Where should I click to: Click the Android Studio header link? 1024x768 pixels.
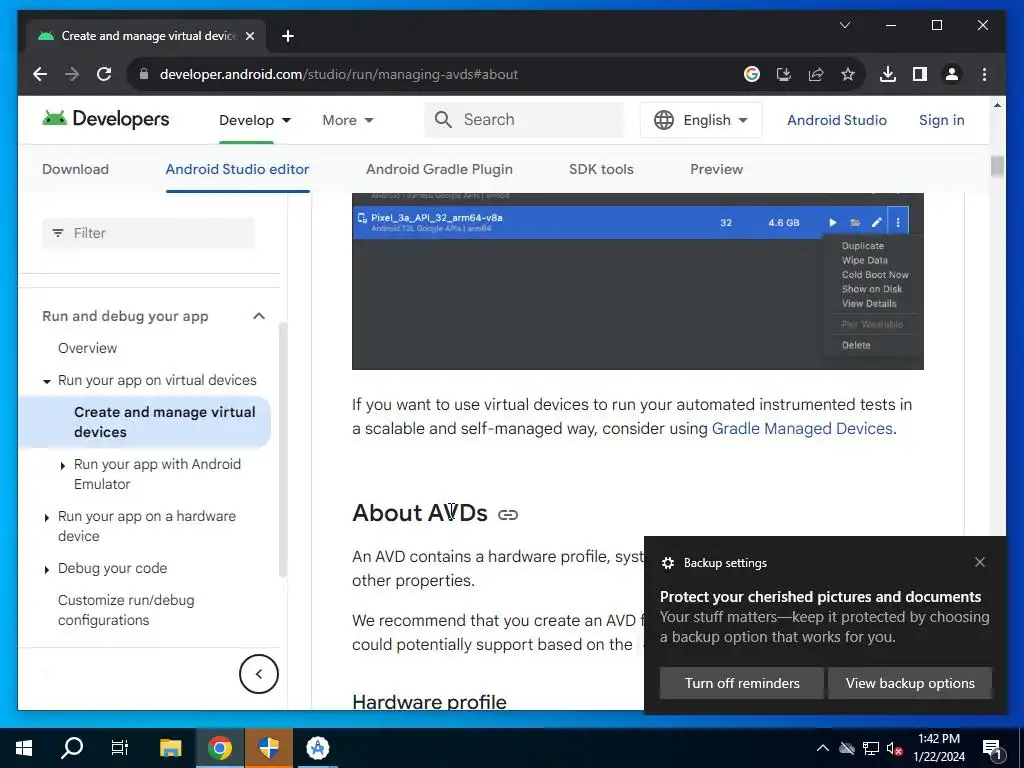[837, 120]
